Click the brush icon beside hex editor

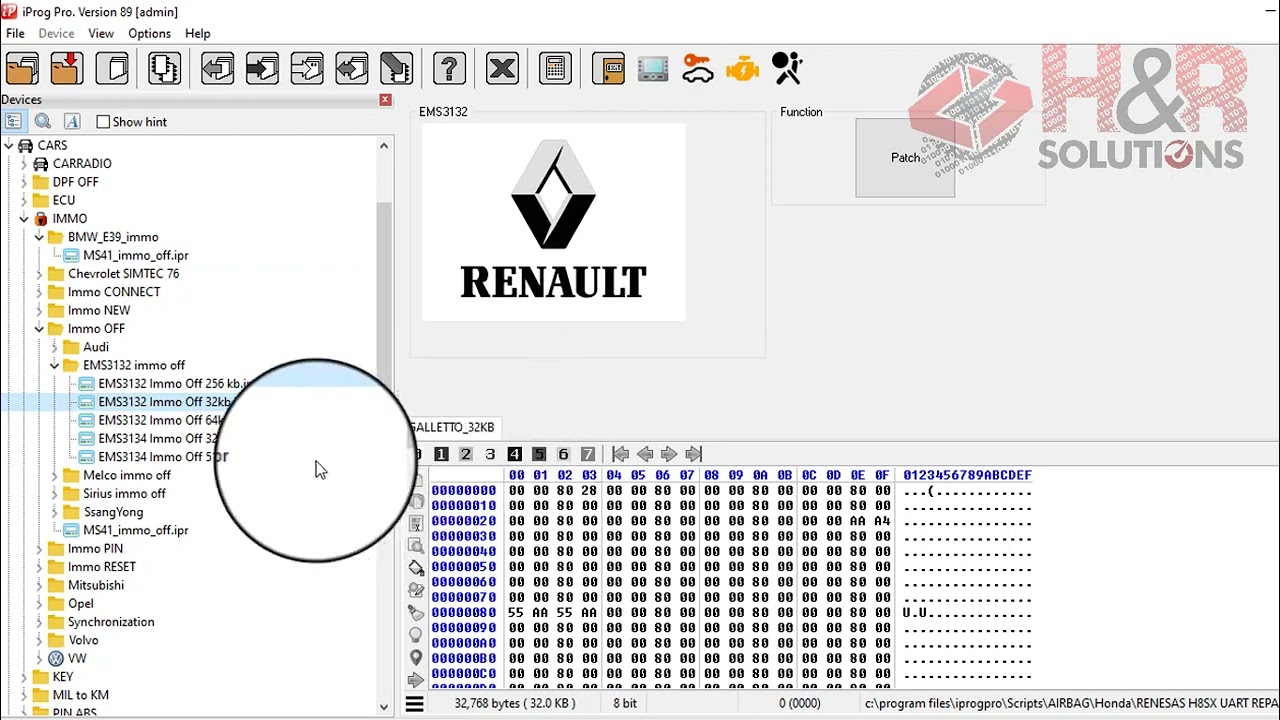click(x=416, y=612)
